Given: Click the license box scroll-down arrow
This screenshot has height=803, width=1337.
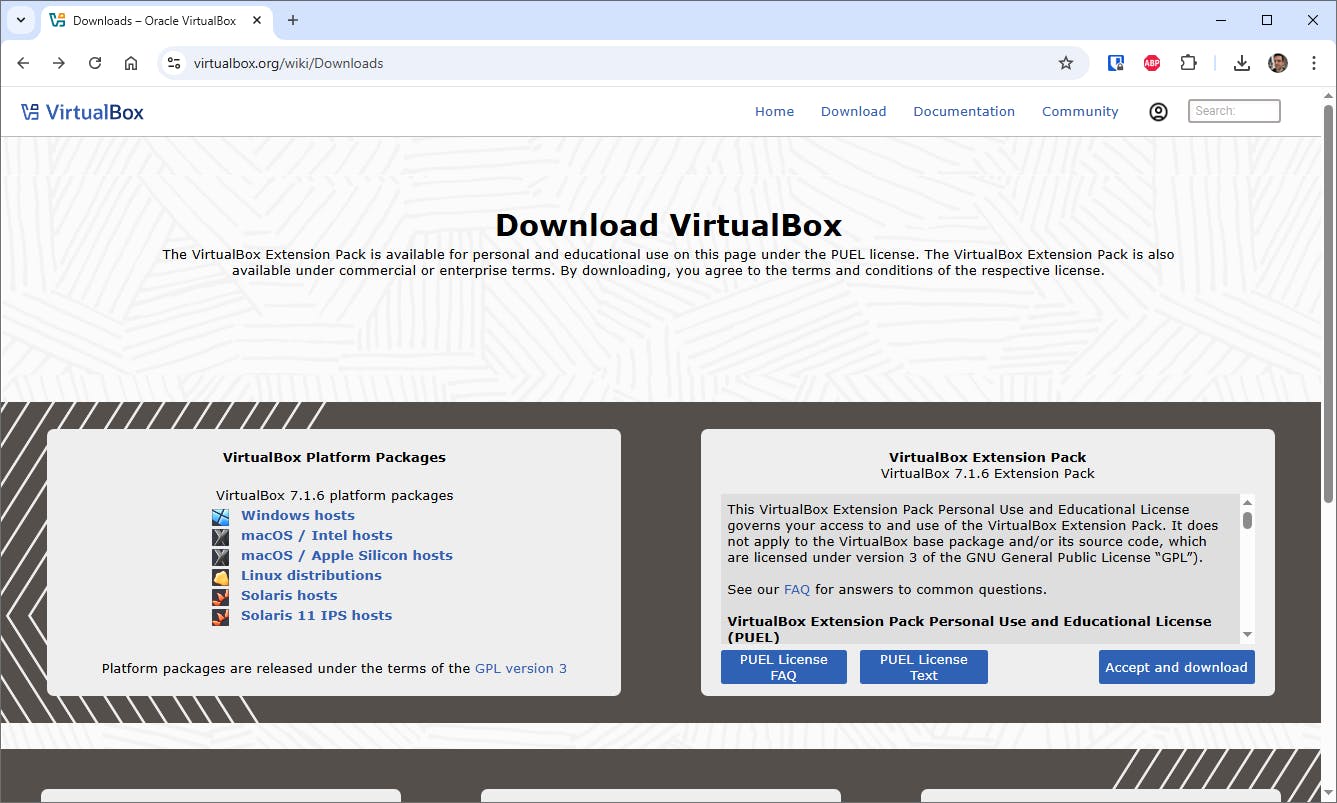Looking at the screenshot, I should point(1247,635).
